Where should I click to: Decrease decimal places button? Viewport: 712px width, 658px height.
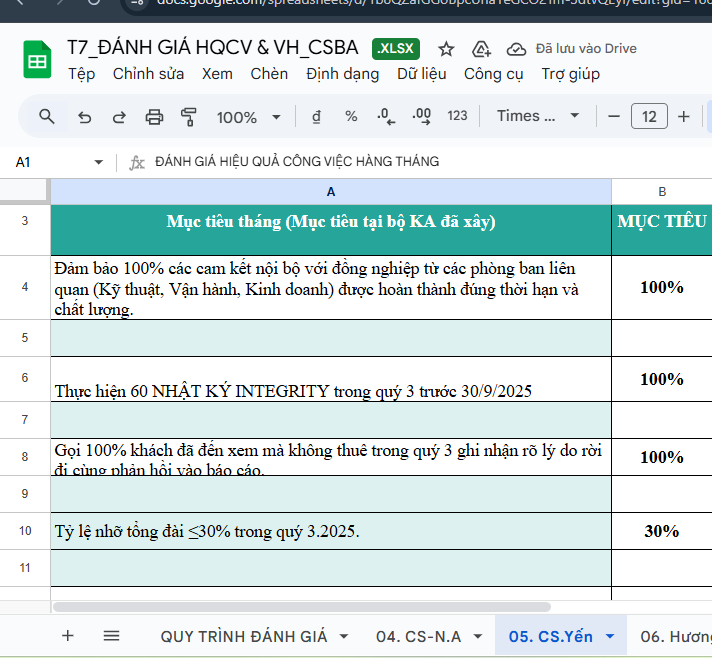click(x=385, y=116)
